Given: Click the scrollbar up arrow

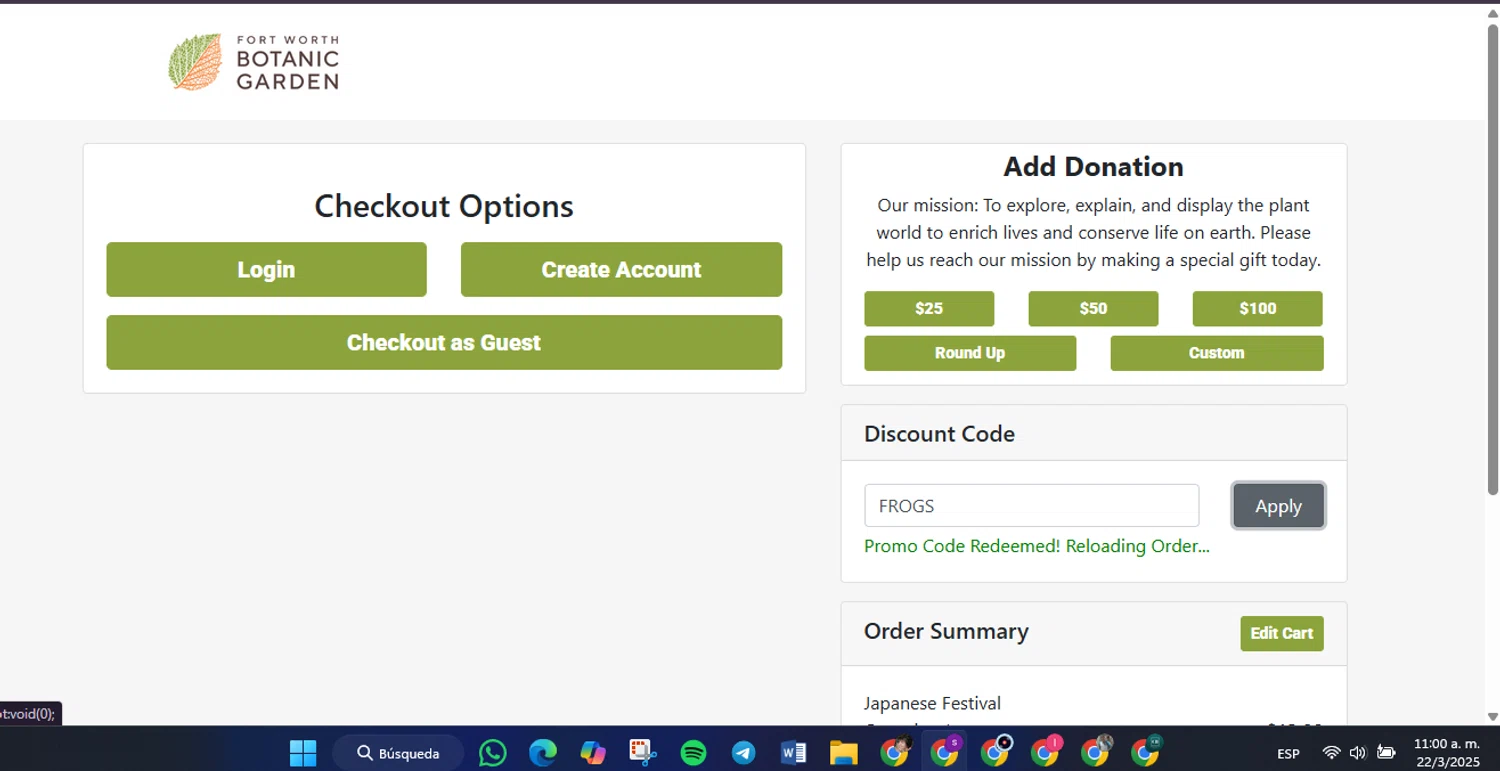Looking at the screenshot, I should pos(1492,12).
